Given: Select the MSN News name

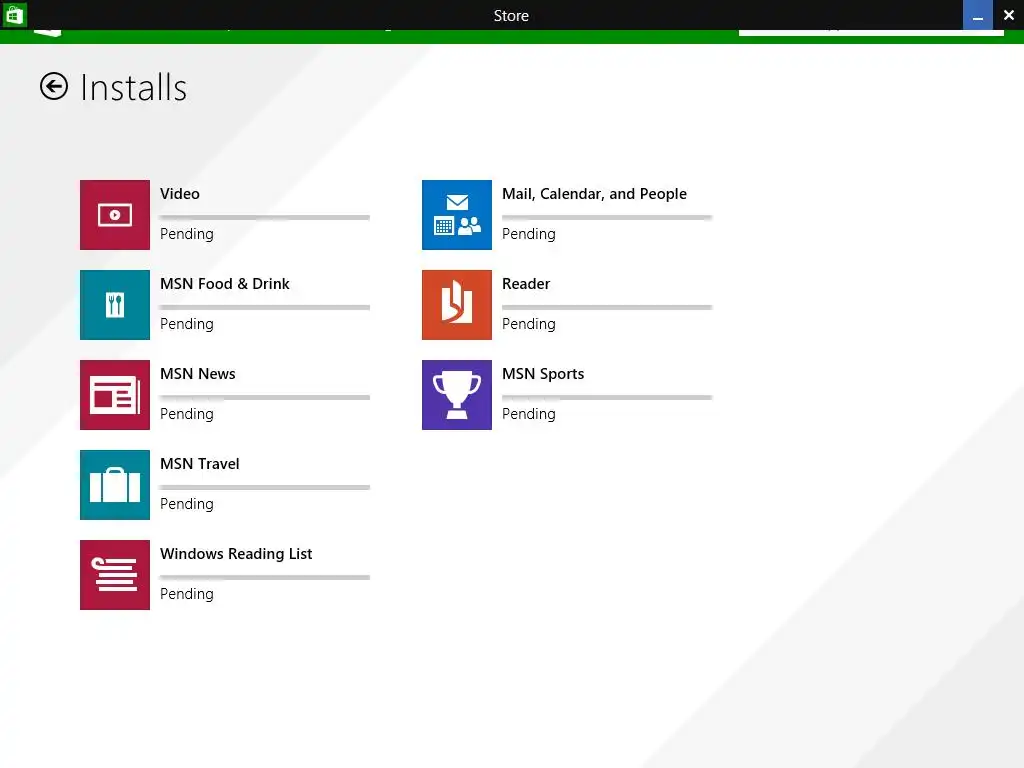Looking at the screenshot, I should click(197, 374).
